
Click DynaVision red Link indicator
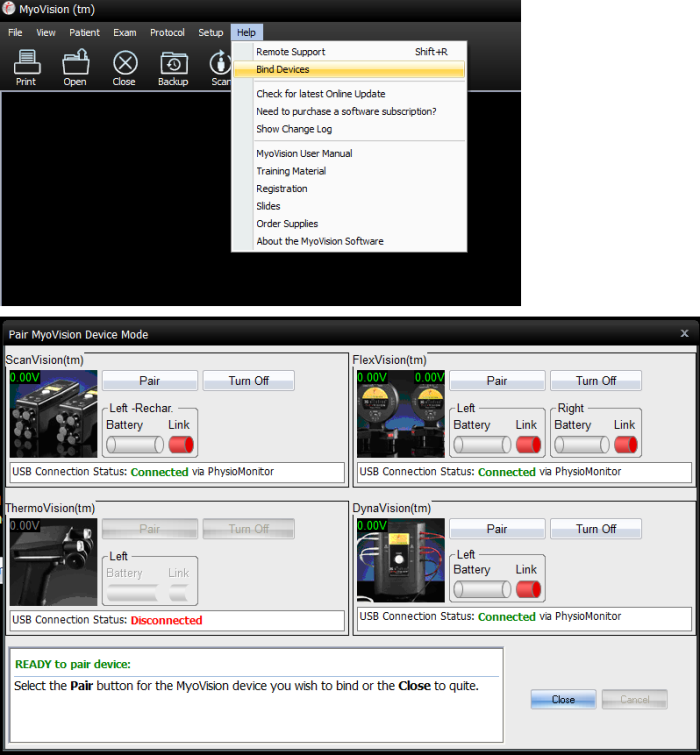(x=529, y=589)
